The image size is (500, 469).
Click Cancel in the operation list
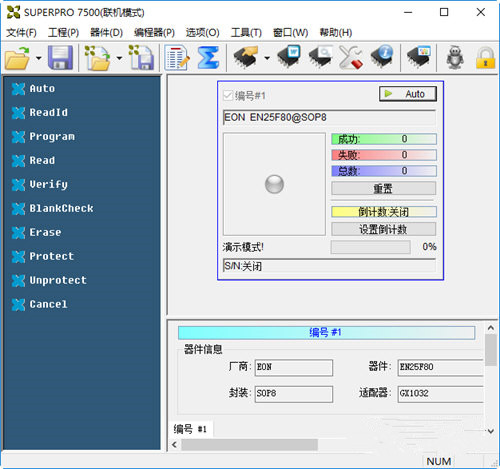(x=40, y=305)
